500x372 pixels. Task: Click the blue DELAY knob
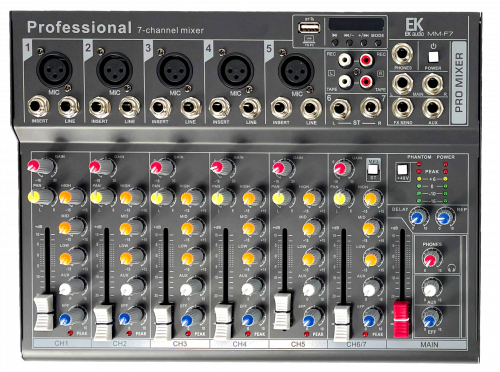tap(419, 217)
